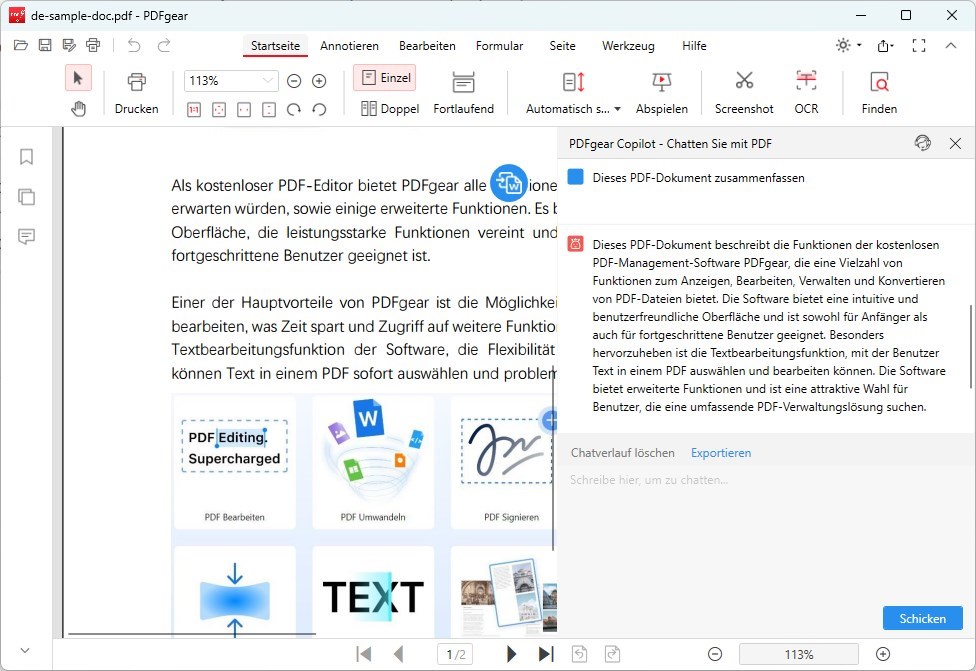Image resolution: width=976 pixels, height=671 pixels.
Task: Click the chat message input field
Action: [760, 480]
